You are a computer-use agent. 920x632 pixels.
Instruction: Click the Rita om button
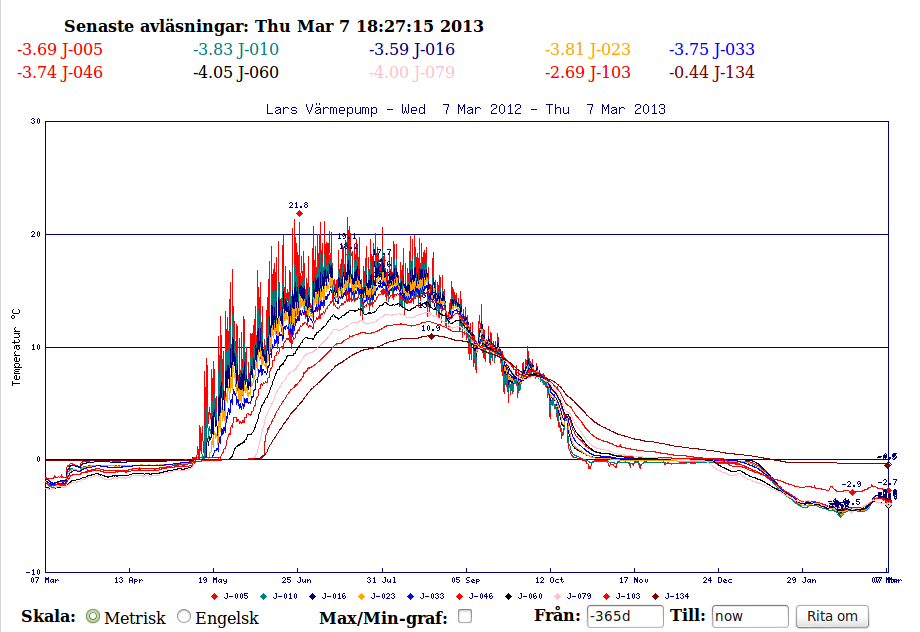[x=832, y=617]
